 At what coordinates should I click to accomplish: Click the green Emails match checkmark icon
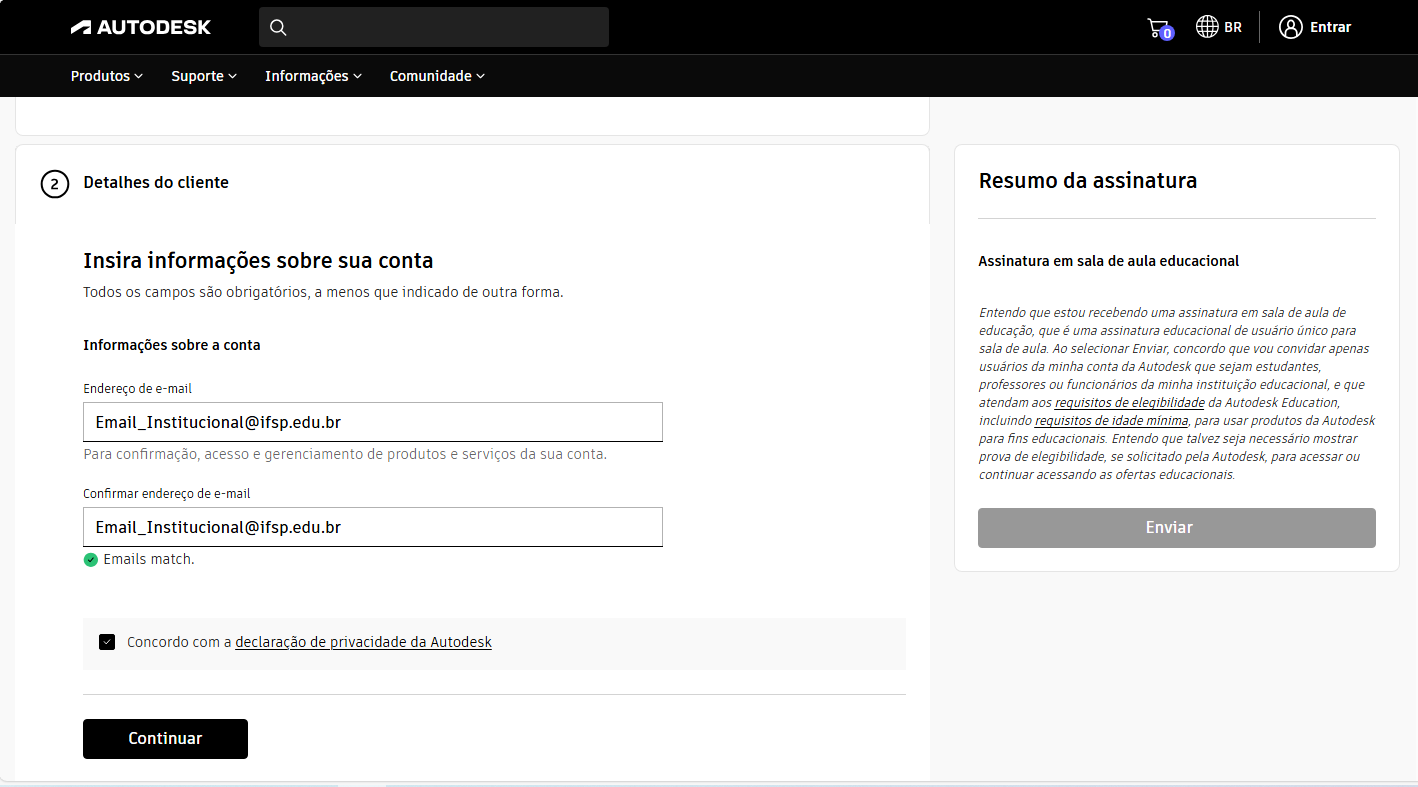click(91, 560)
